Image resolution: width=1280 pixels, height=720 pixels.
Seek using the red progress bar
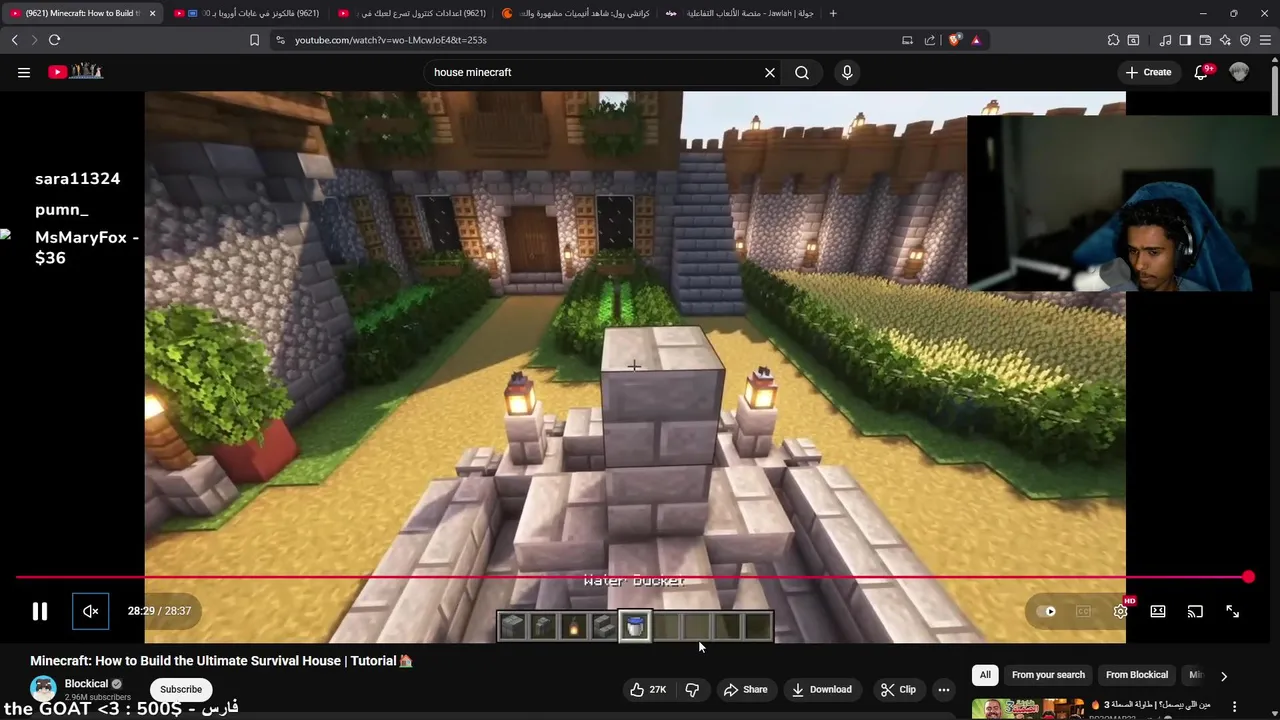(x=632, y=577)
